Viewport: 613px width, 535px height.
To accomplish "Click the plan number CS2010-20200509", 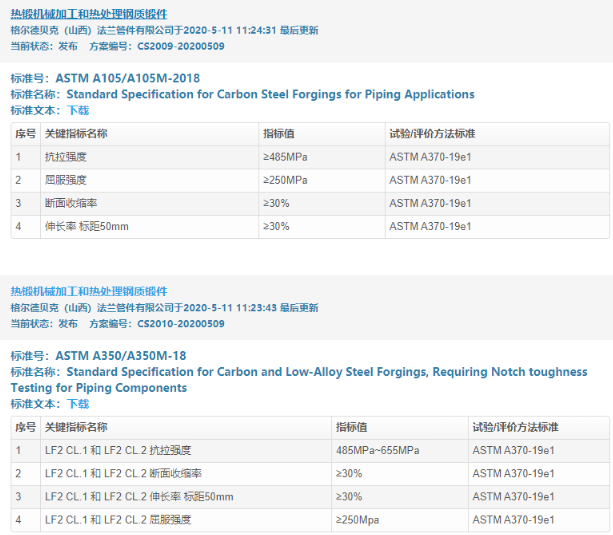I will [181, 324].
